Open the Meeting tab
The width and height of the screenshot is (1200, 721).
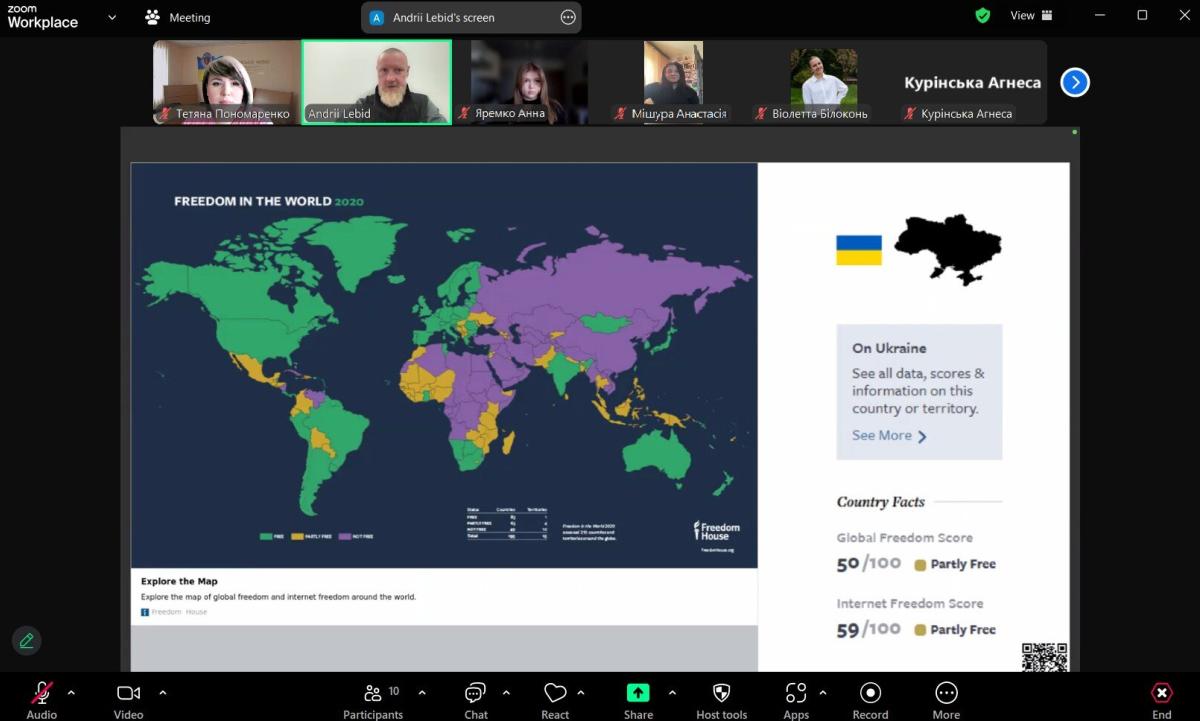click(178, 17)
